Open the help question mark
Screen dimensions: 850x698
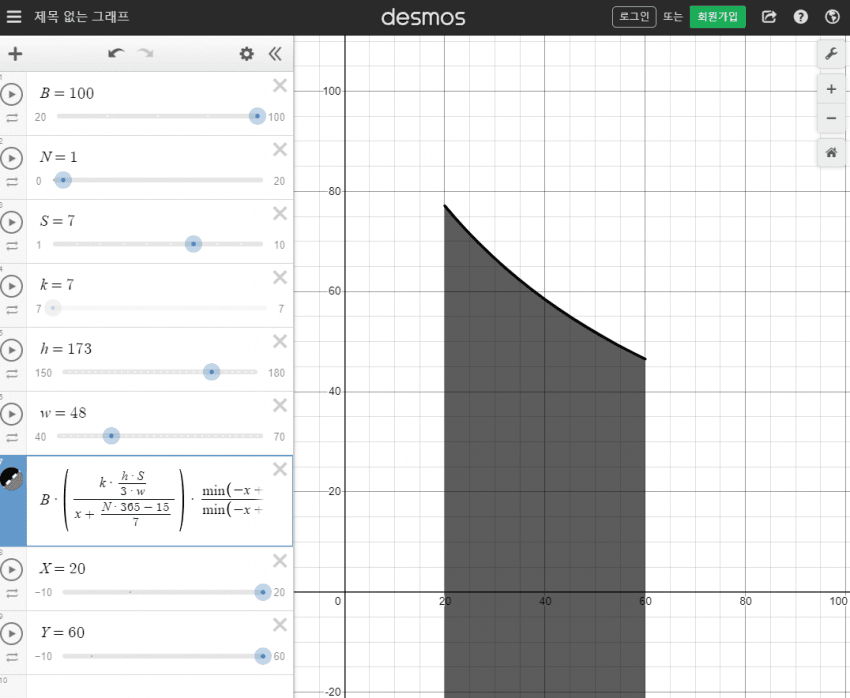pyautogui.click(x=800, y=17)
